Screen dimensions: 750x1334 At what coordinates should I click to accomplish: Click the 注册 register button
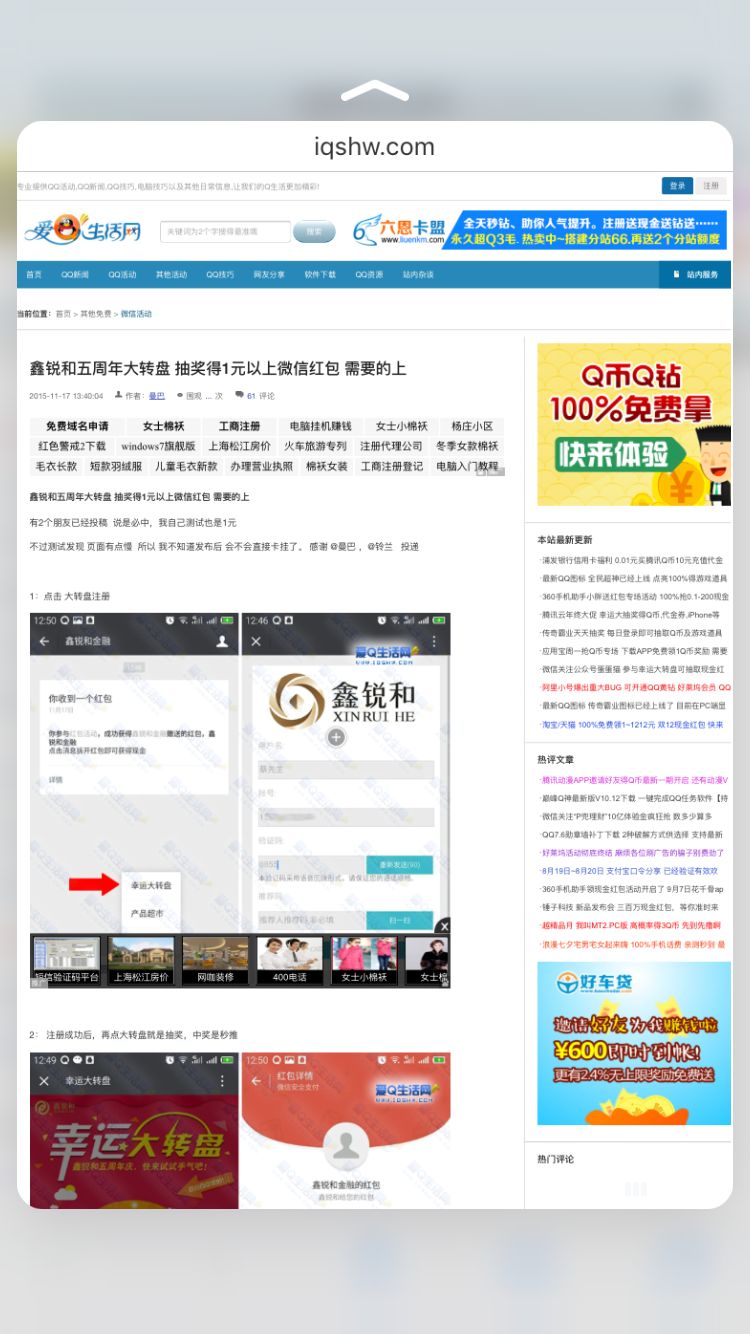tap(710, 186)
